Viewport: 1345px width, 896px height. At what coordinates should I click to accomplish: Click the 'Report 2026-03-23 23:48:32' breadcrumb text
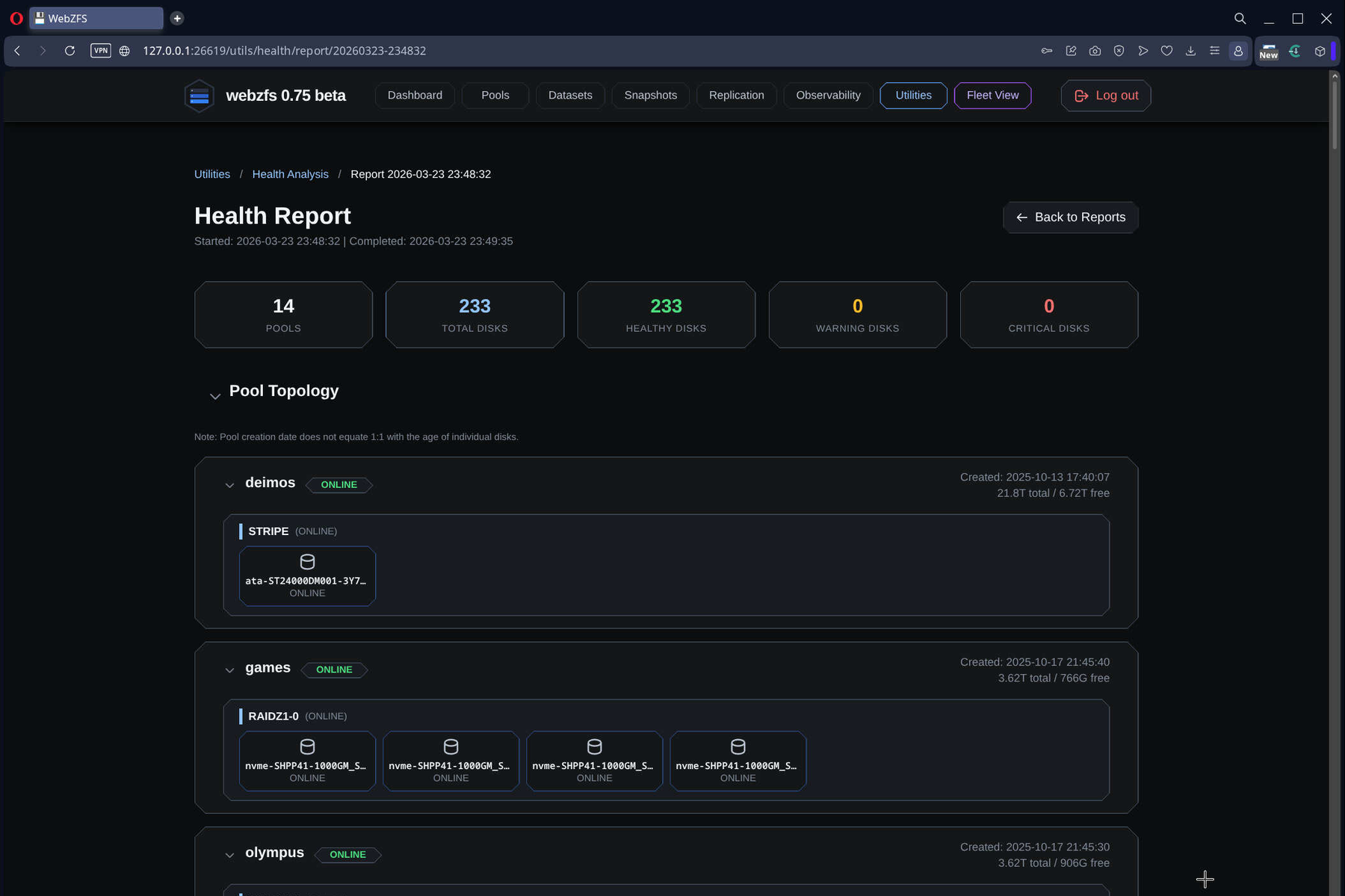coord(421,174)
